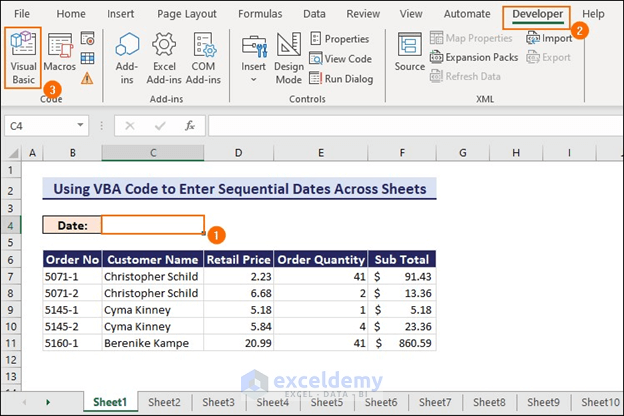Open the Insert controls dropdown
This screenshot has width=624, height=416.
[x=253, y=58]
